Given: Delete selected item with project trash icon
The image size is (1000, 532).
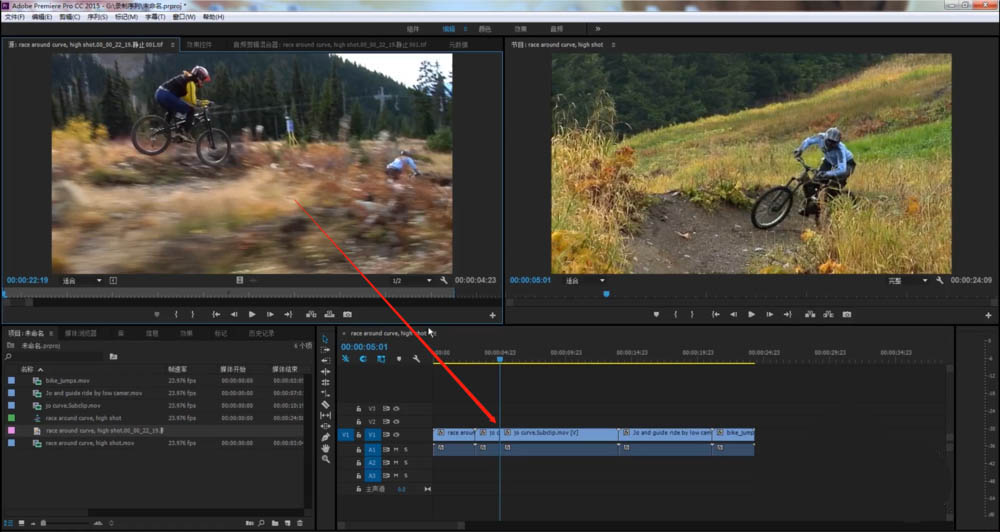Looking at the screenshot, I should click(x=300, y=523).
